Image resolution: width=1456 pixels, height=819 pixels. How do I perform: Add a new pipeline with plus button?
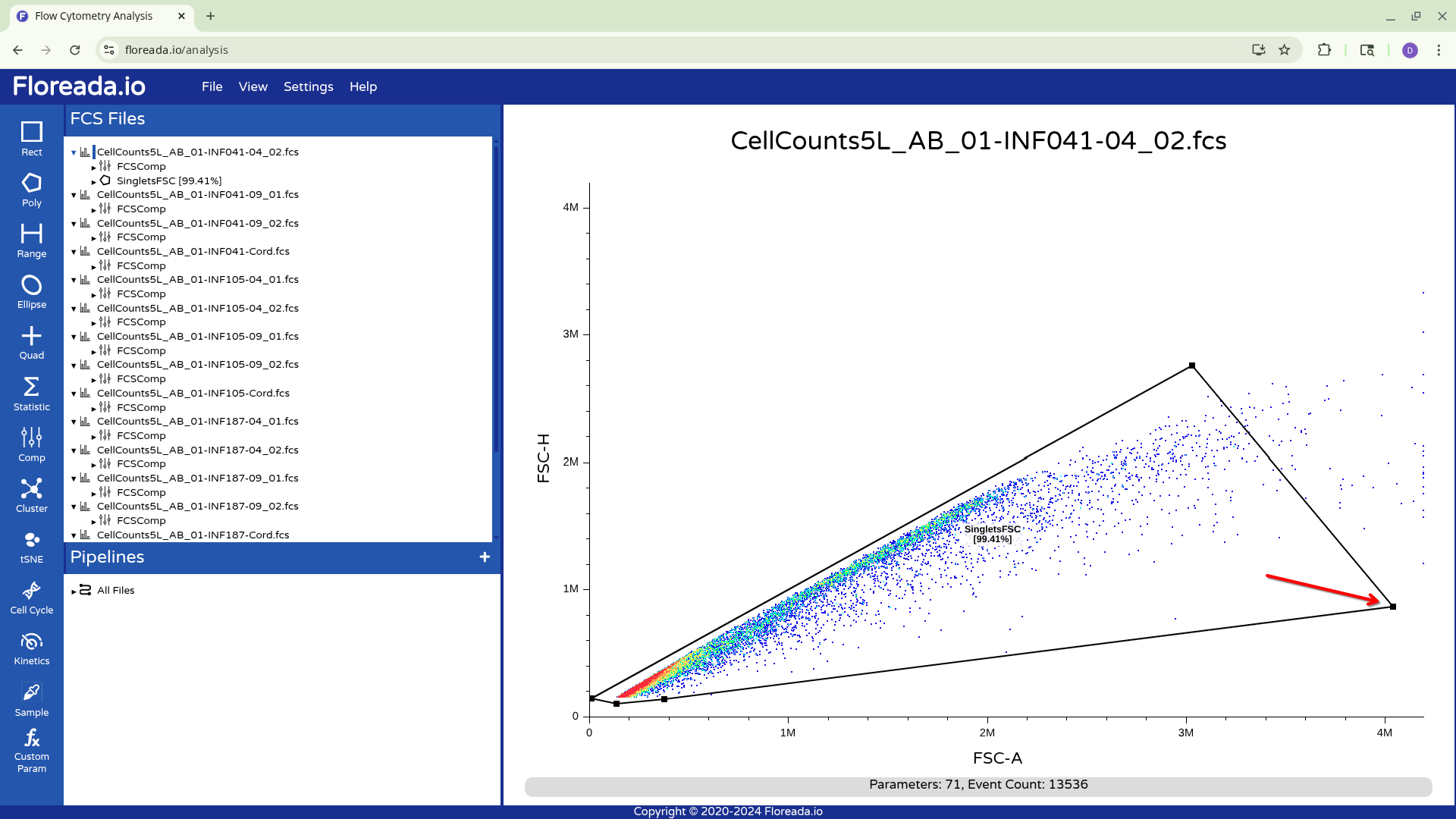pos(485,557)
